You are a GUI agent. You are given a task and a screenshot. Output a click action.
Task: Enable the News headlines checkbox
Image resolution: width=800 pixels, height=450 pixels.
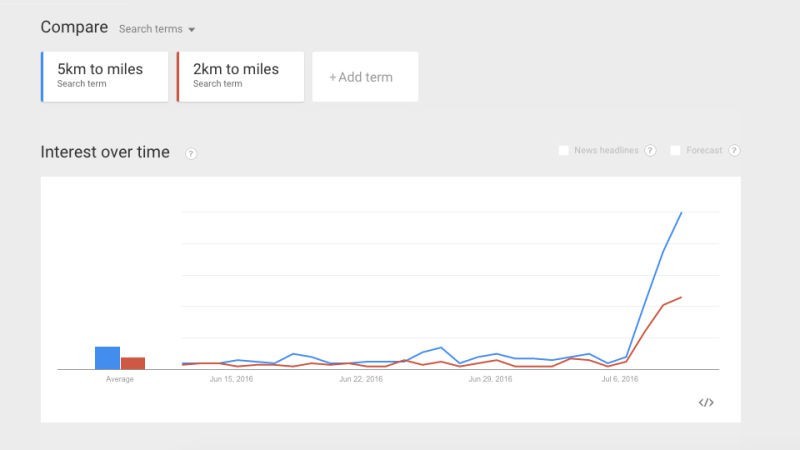[564, 151]
